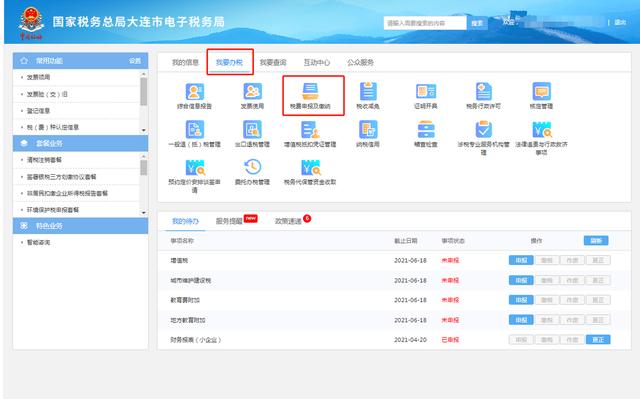Click 更正 button for 财务报表 row
The width and height of the screenshot is (640, 399).
tap(598, 339)
